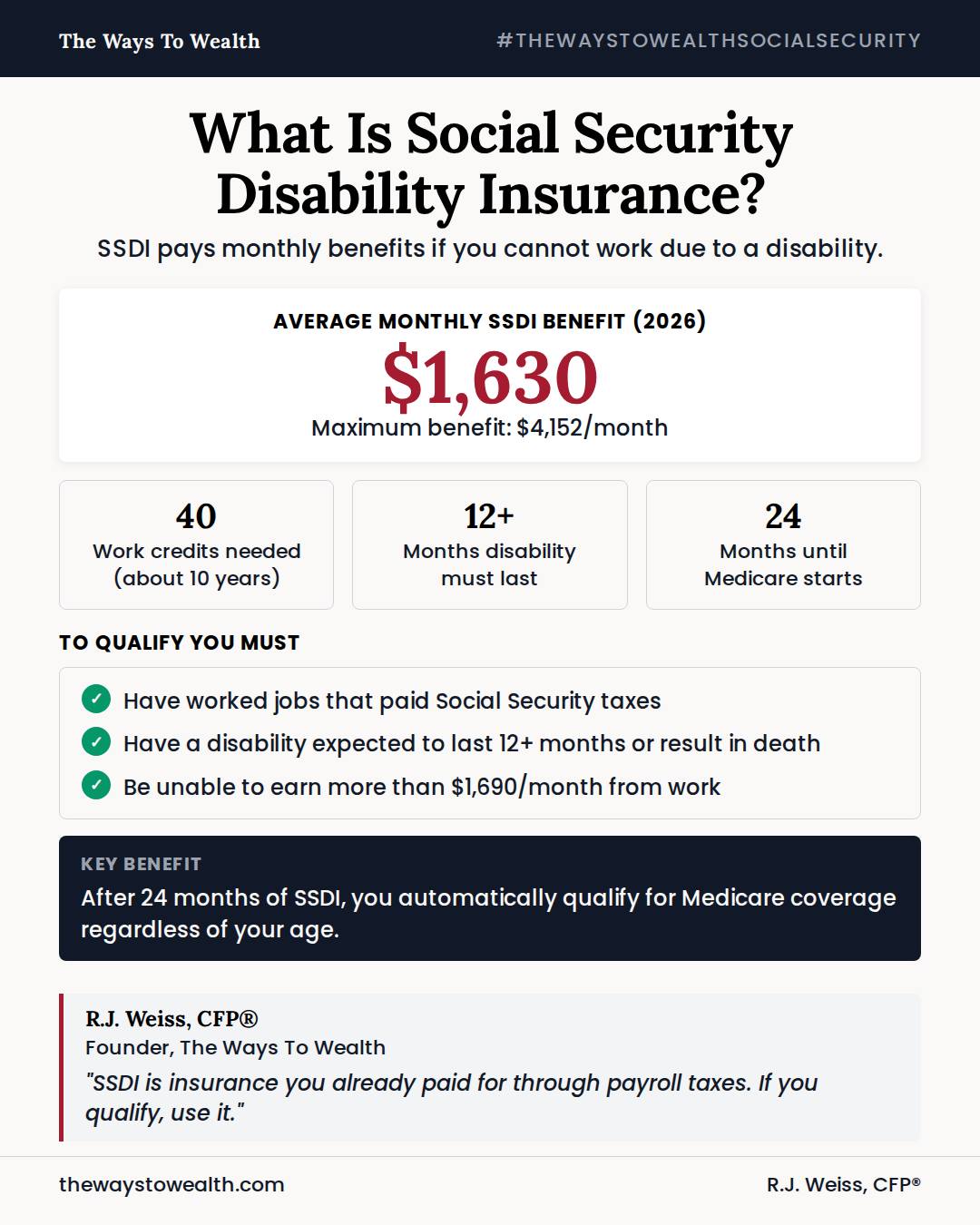
Task: Click the AVERAGE MONTHLY SSDI BENEFIT (2026) heading
Action: tap(490, 321)
